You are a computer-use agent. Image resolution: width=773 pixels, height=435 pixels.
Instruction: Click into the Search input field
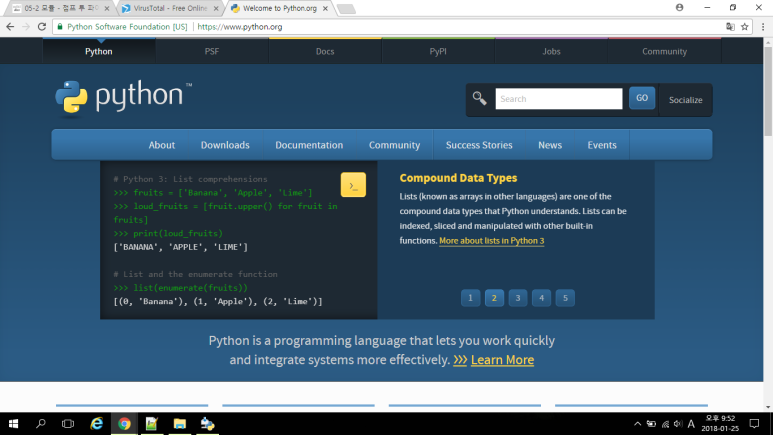point(559,99)
